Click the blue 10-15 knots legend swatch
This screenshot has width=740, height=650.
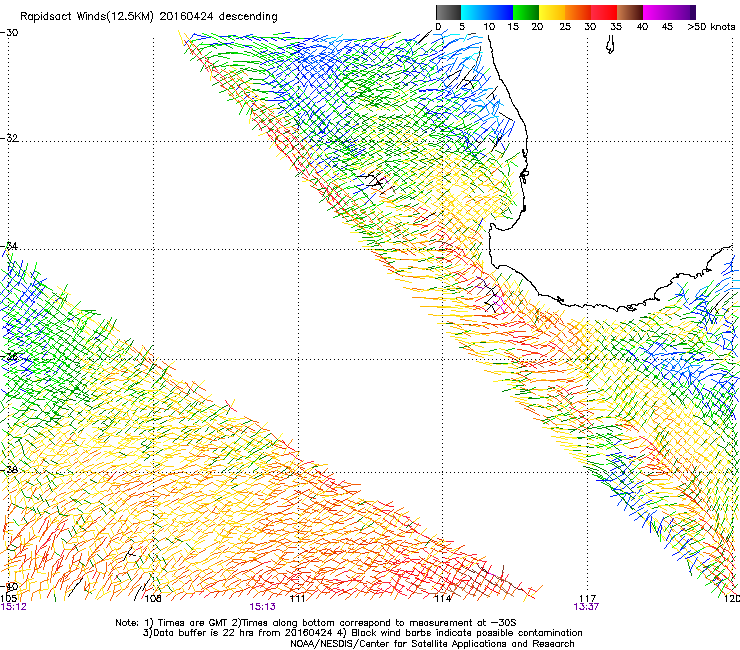click(x=500, y=12)
